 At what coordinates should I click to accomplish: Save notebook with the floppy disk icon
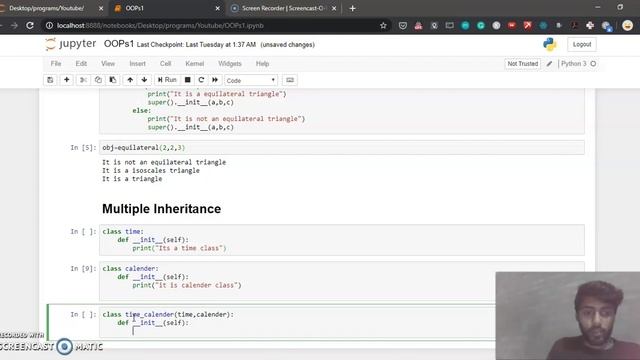coord(50,80)
